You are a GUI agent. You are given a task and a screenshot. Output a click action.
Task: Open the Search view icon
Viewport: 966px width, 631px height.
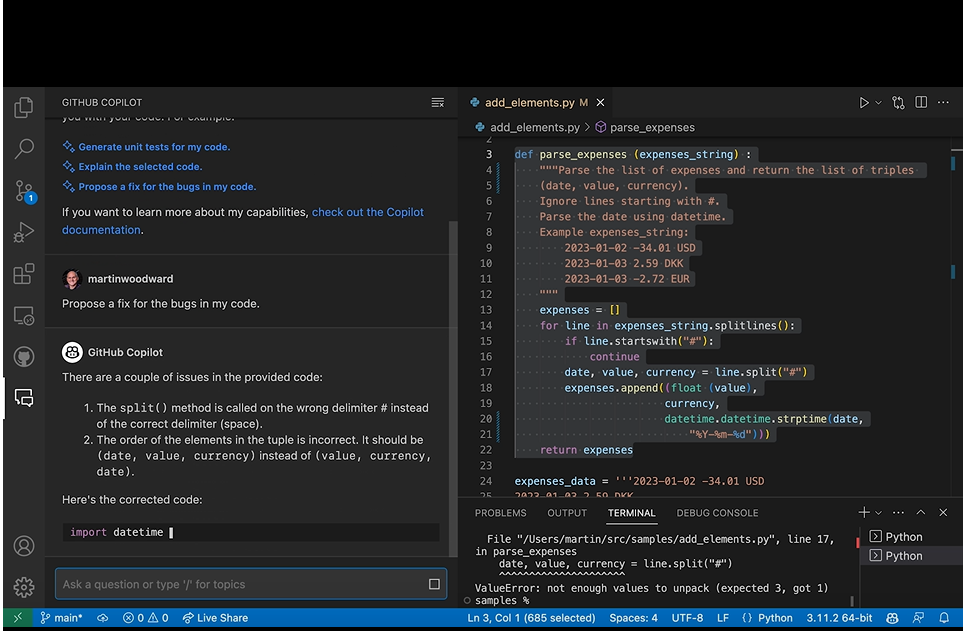[x=23, y=149]
